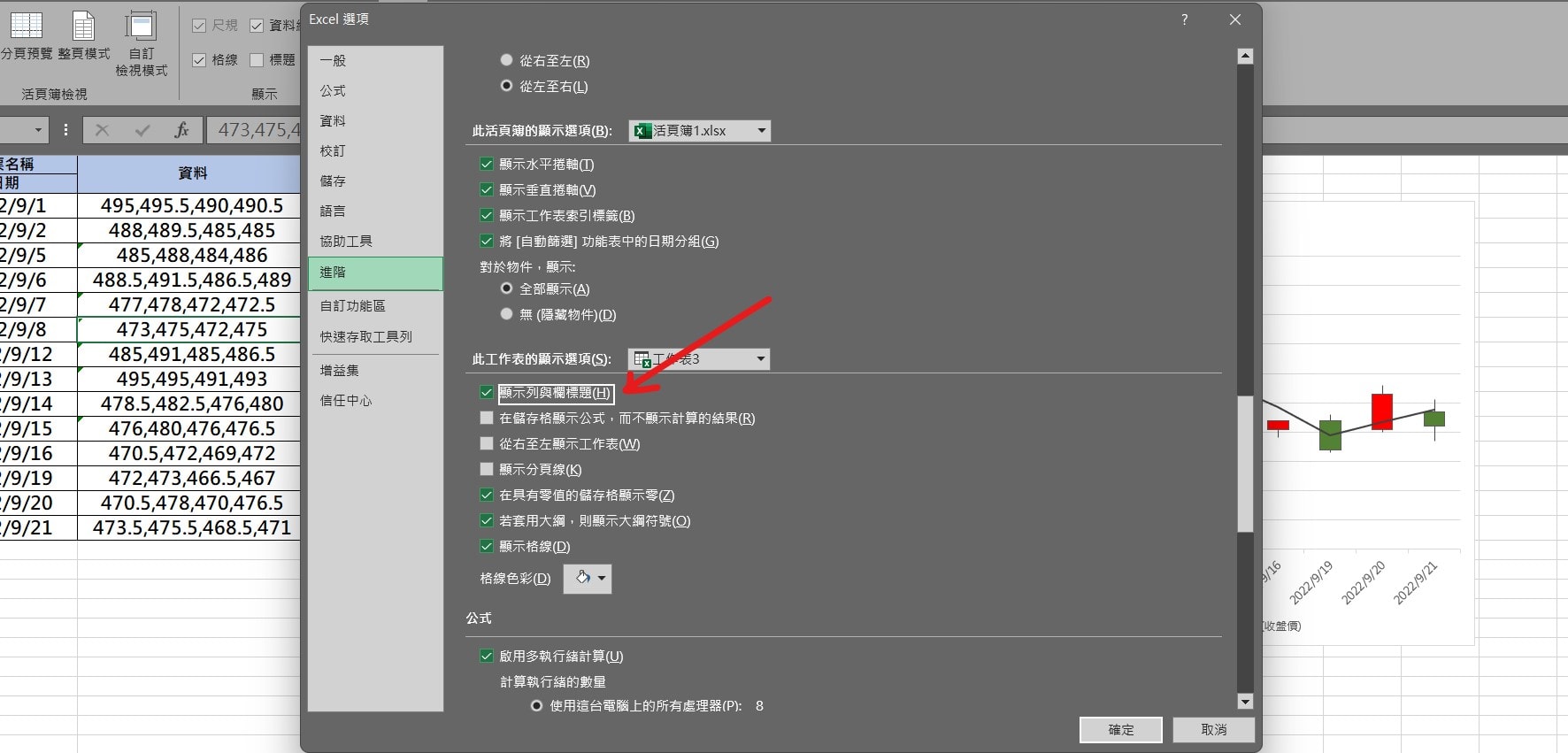The image size is (1568, 753).
Task: Click scroll down arrow in options dialog
Action: tap(1245, 702)
